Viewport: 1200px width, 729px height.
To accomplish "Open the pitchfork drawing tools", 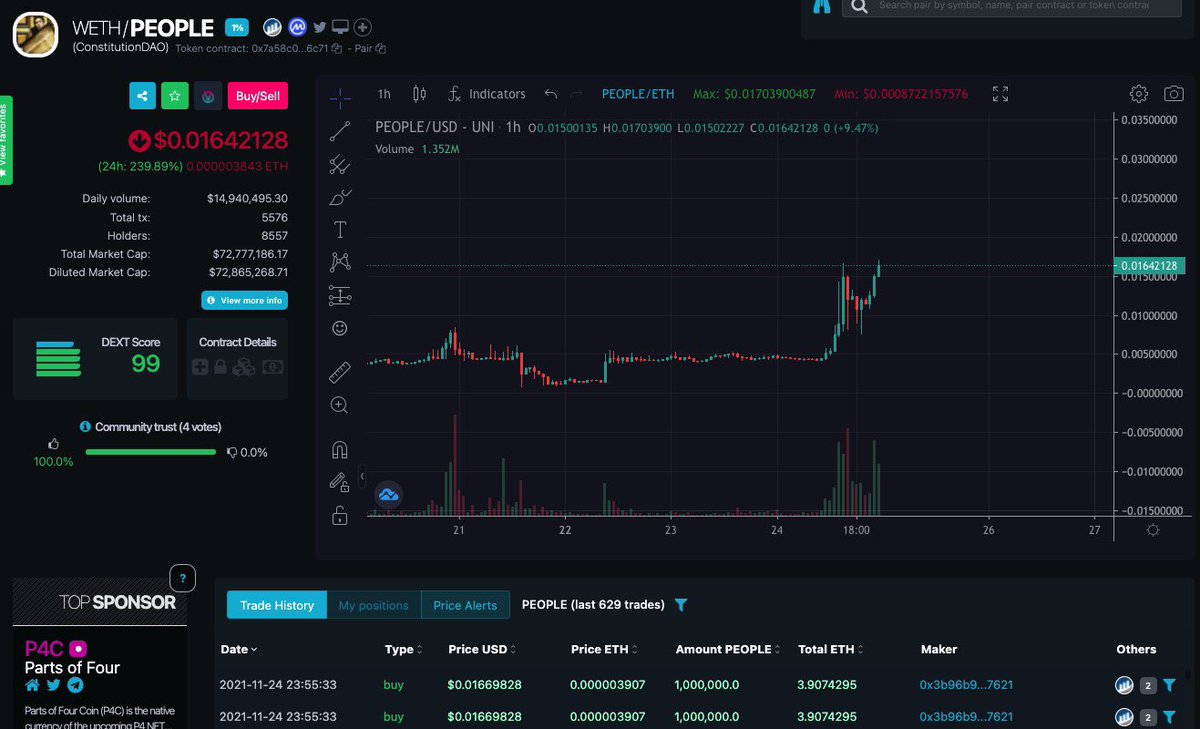I will click(340, 164).
